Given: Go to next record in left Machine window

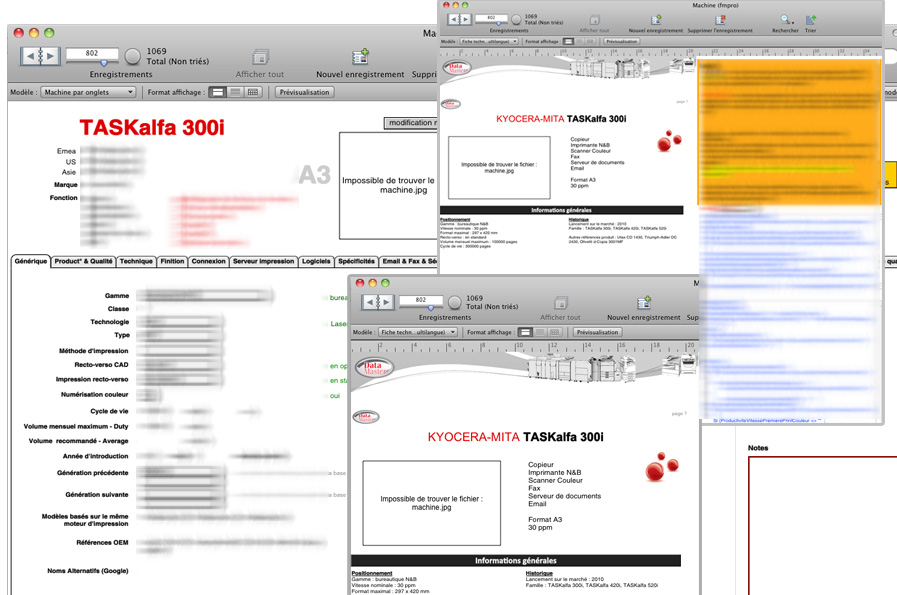Looking at the screenshot, I should click(x=50, y=56).
